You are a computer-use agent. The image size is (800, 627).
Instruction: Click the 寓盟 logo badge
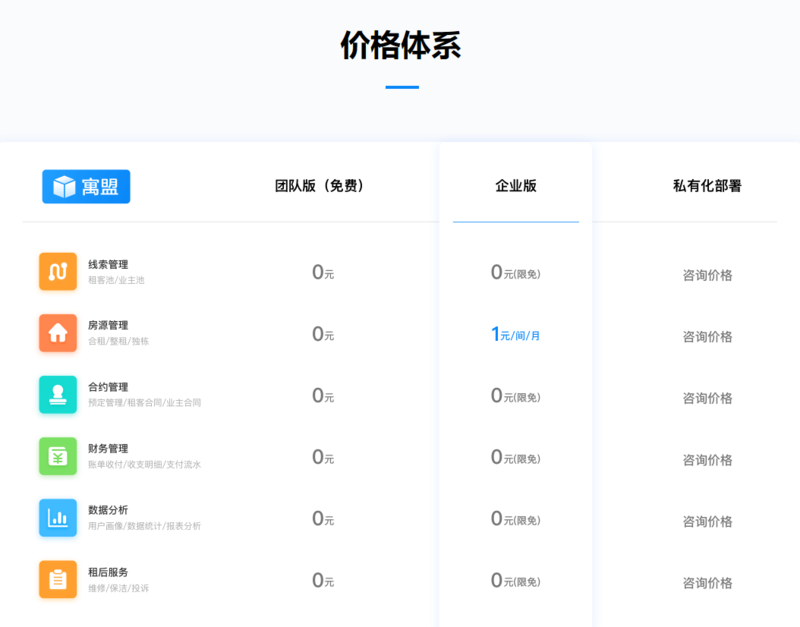point(86,187)
